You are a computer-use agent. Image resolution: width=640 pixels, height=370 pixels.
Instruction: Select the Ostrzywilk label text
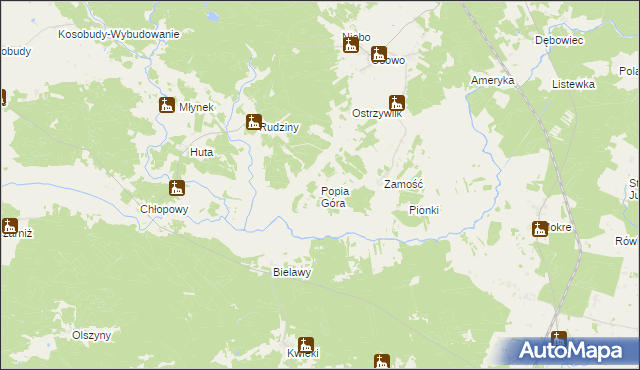coord(377,113)
